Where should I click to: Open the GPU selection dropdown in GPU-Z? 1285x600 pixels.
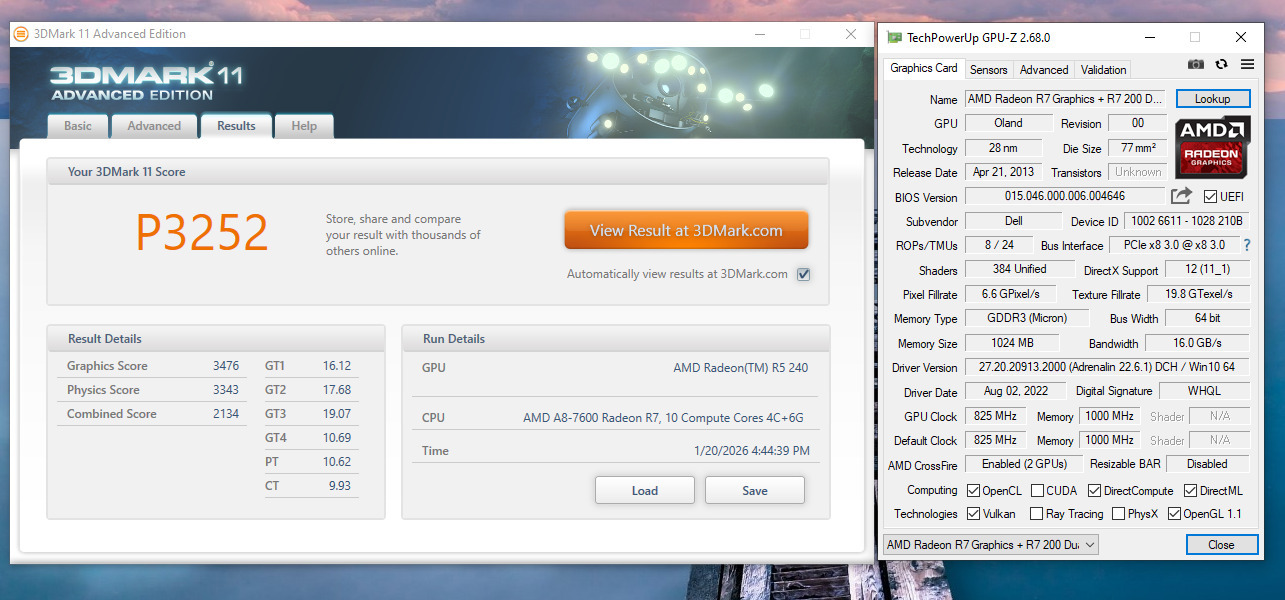[x=990, y=545]
